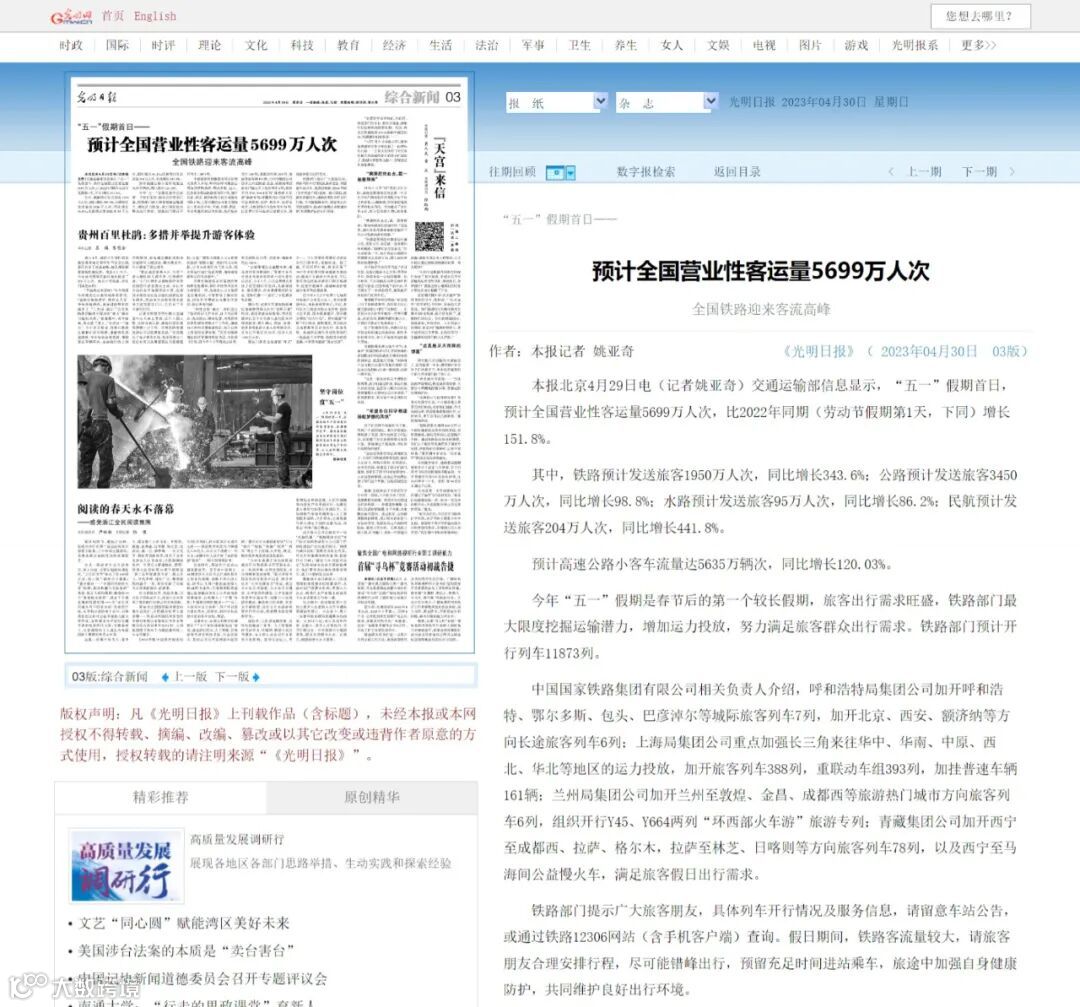The height and width of the screenshot is (1007, 1080).
Task: Open the 天宫来信 column on page image
Action: tap(439, 169)
